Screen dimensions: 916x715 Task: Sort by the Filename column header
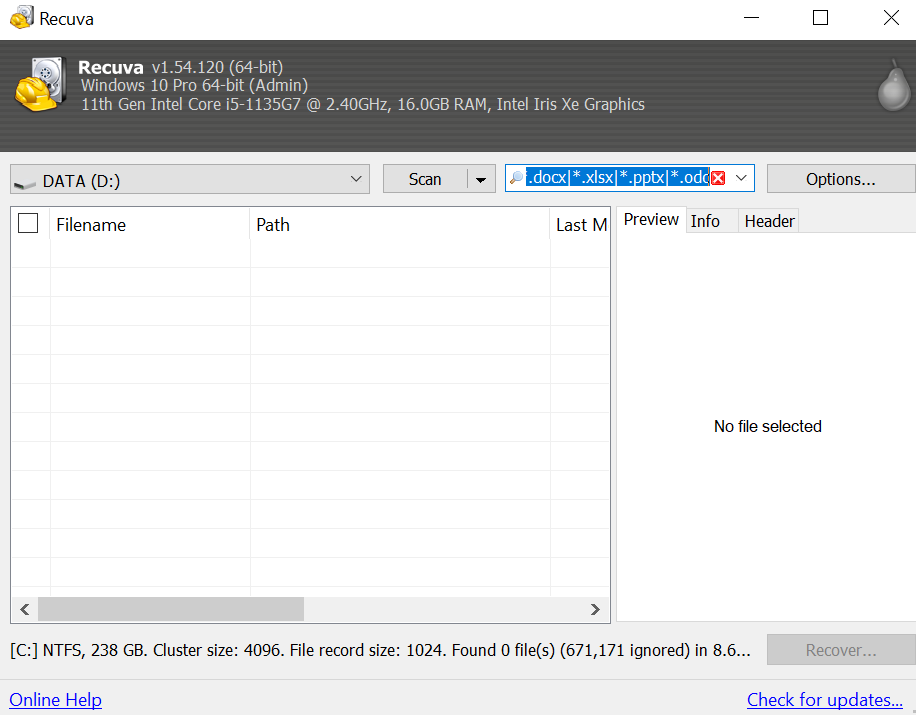(x=150, y=225)
